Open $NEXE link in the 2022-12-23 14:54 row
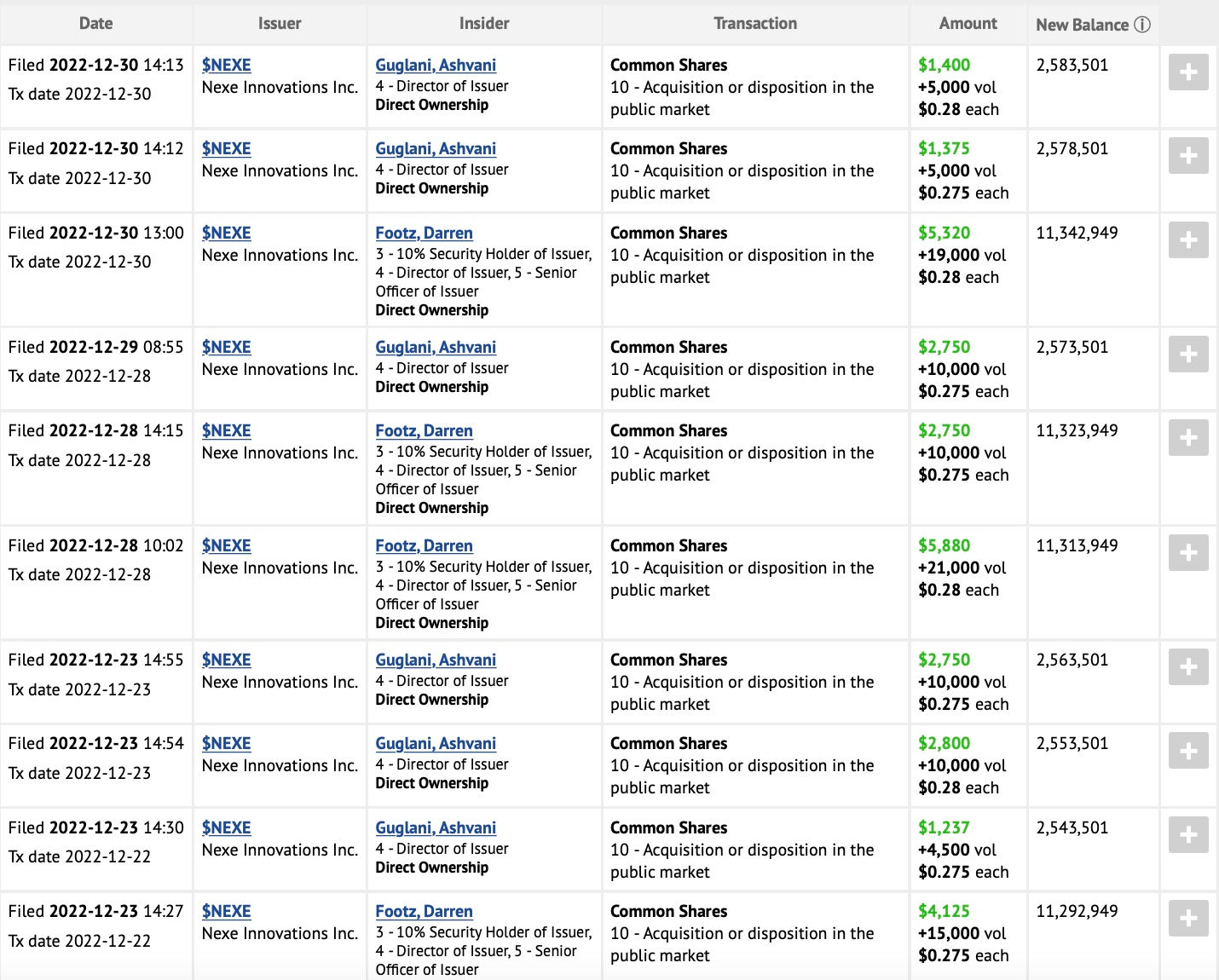 coord(226,743)
